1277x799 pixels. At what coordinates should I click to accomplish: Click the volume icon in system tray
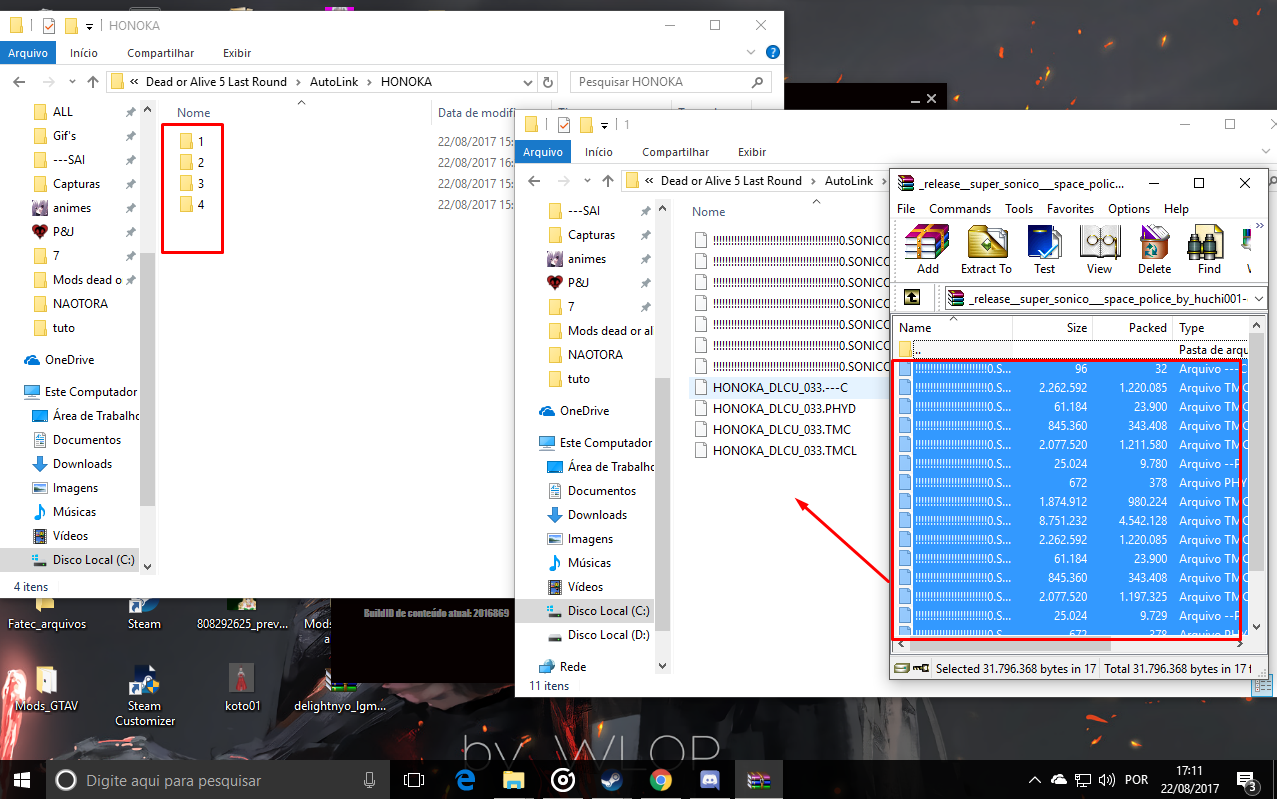[x=1107, y=780]
